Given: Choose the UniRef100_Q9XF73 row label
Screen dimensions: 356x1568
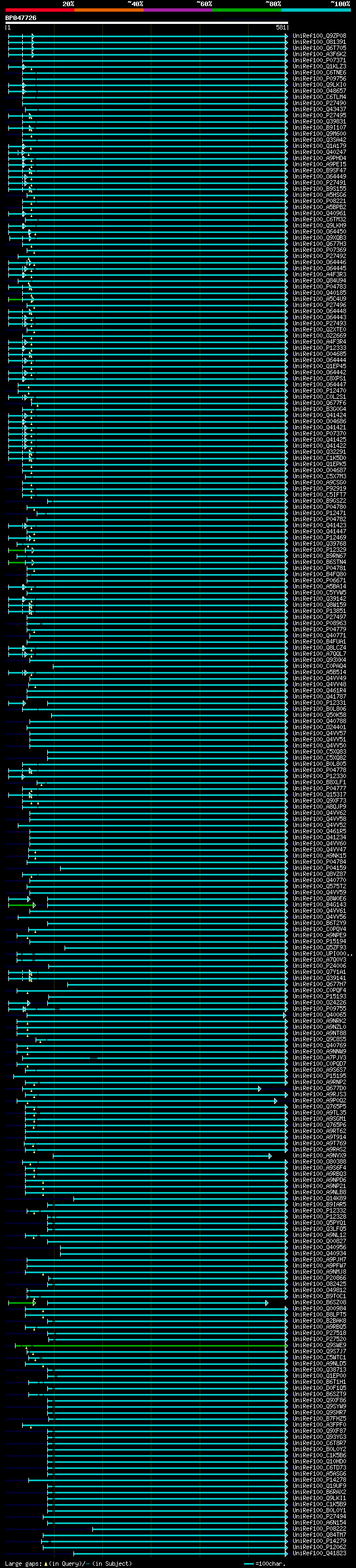Looking at the screenshot, I should 319,800.
